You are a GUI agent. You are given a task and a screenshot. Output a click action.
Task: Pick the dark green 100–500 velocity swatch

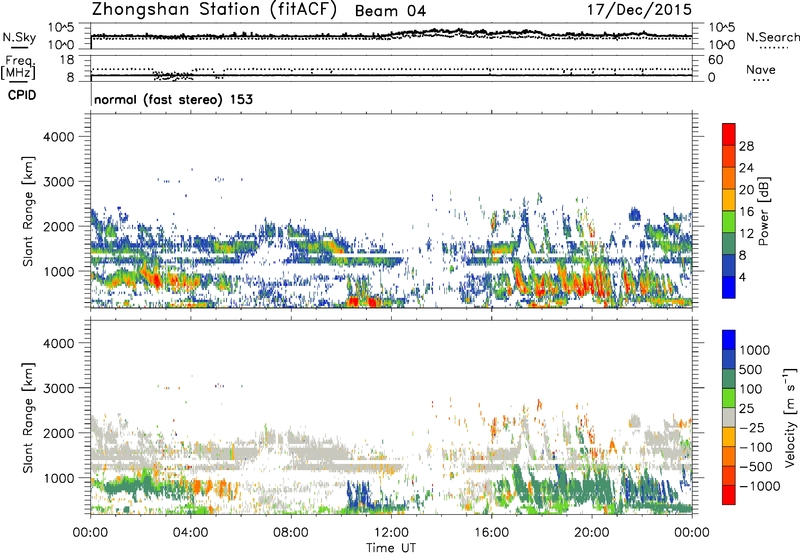[729, 379]
